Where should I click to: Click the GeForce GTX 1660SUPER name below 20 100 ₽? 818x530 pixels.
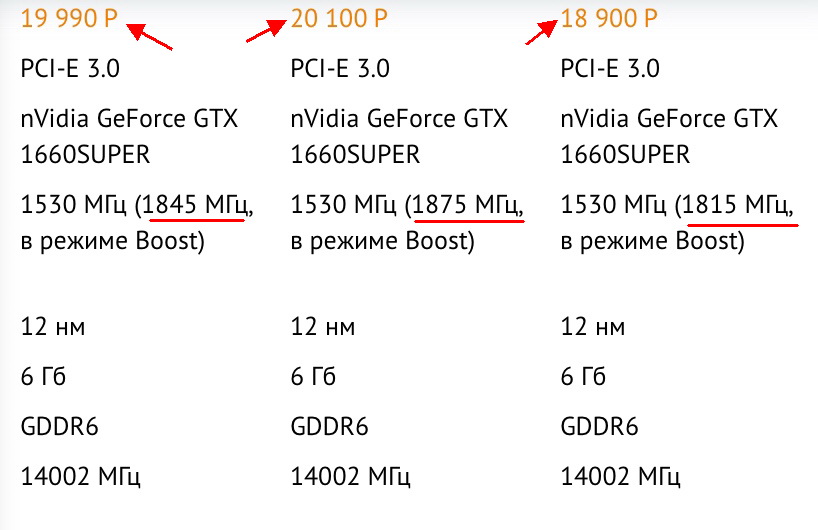click(399, 137)
